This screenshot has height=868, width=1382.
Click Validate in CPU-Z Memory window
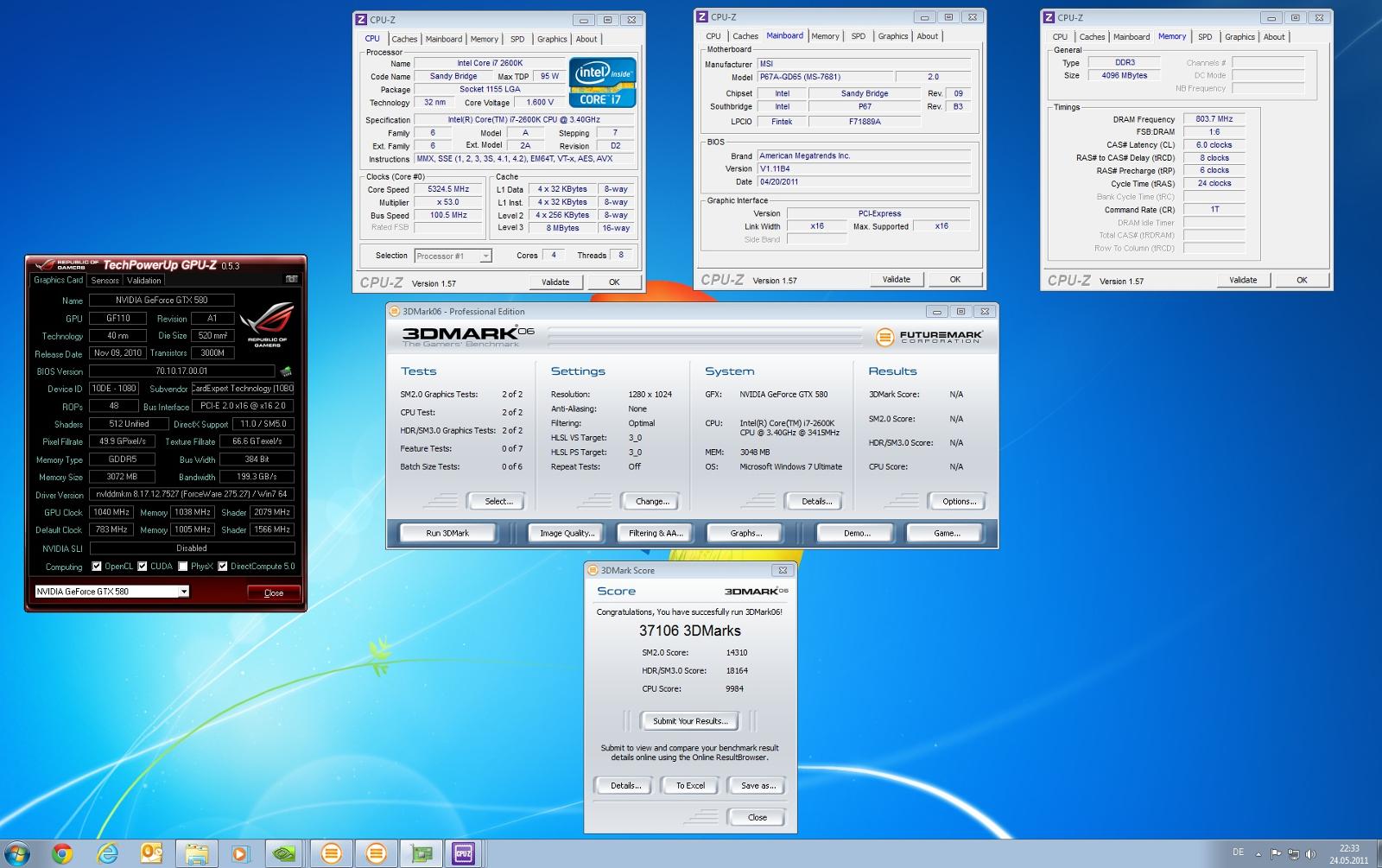click(x=1243, y=280)
